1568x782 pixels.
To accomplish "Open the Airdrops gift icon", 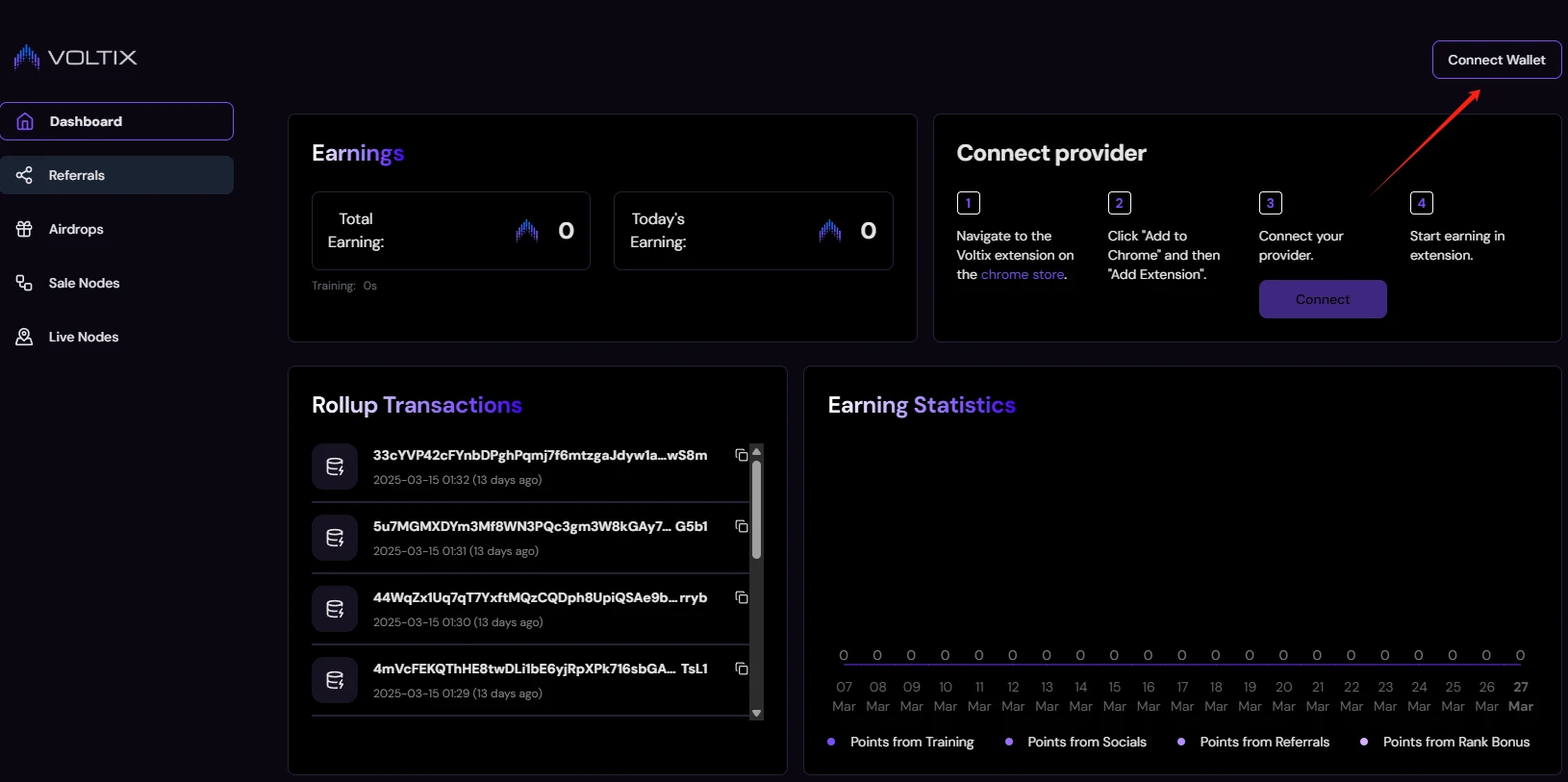I will (x=24, y=229).
